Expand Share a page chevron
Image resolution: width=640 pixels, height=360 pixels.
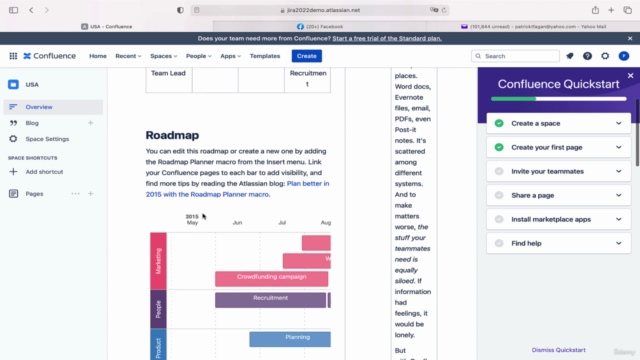(x=619, y=195)
